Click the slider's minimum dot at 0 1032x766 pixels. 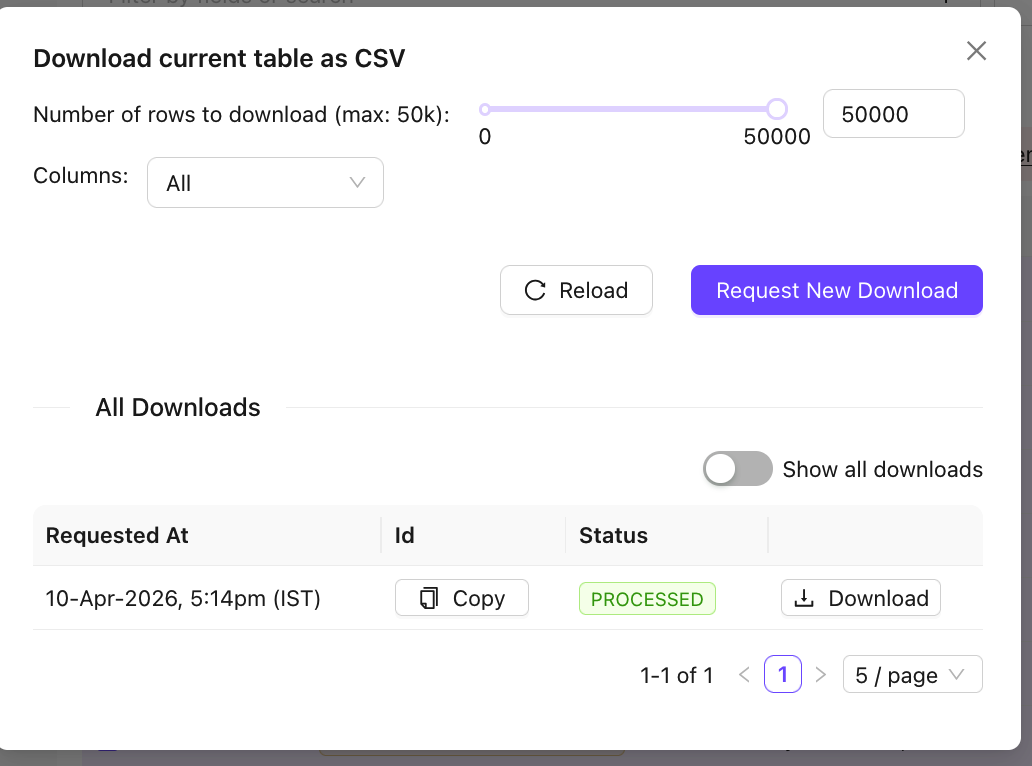point(485,109)
